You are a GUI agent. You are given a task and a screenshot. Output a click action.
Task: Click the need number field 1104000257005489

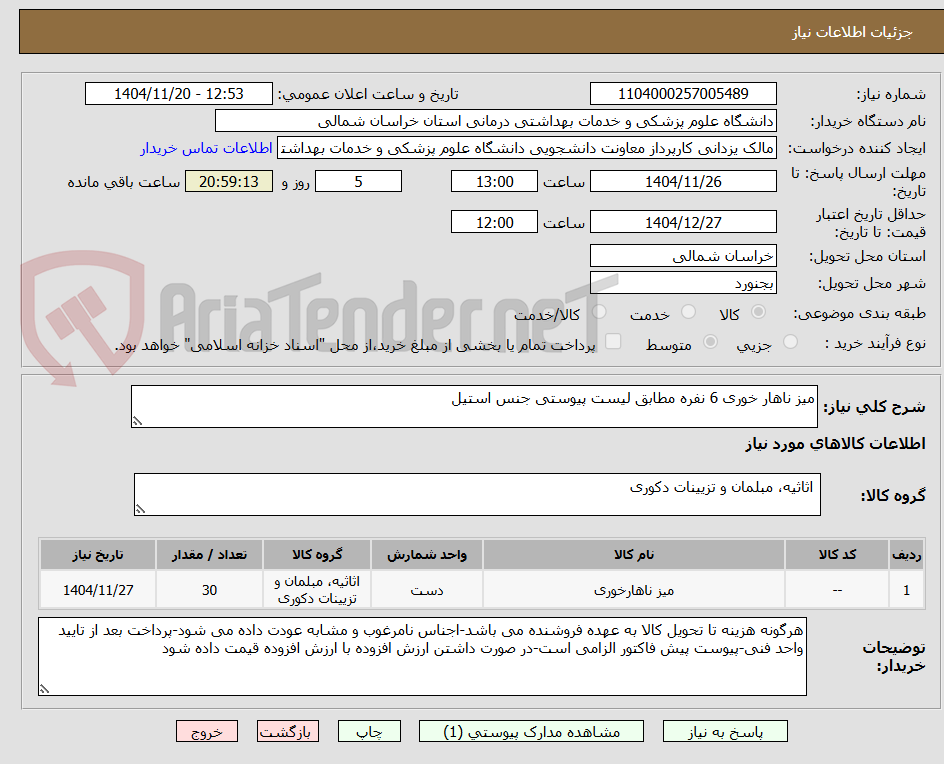[683, 94]
